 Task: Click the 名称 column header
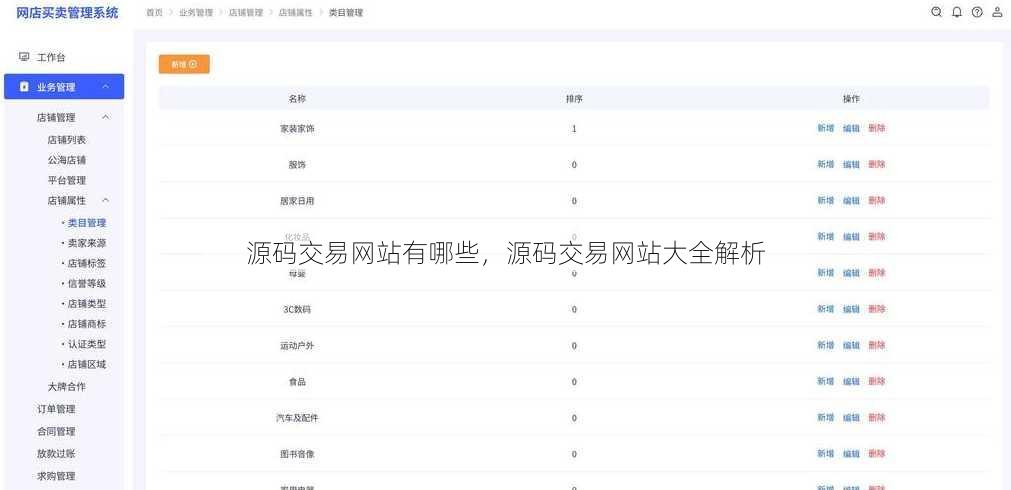coord(297,99)
